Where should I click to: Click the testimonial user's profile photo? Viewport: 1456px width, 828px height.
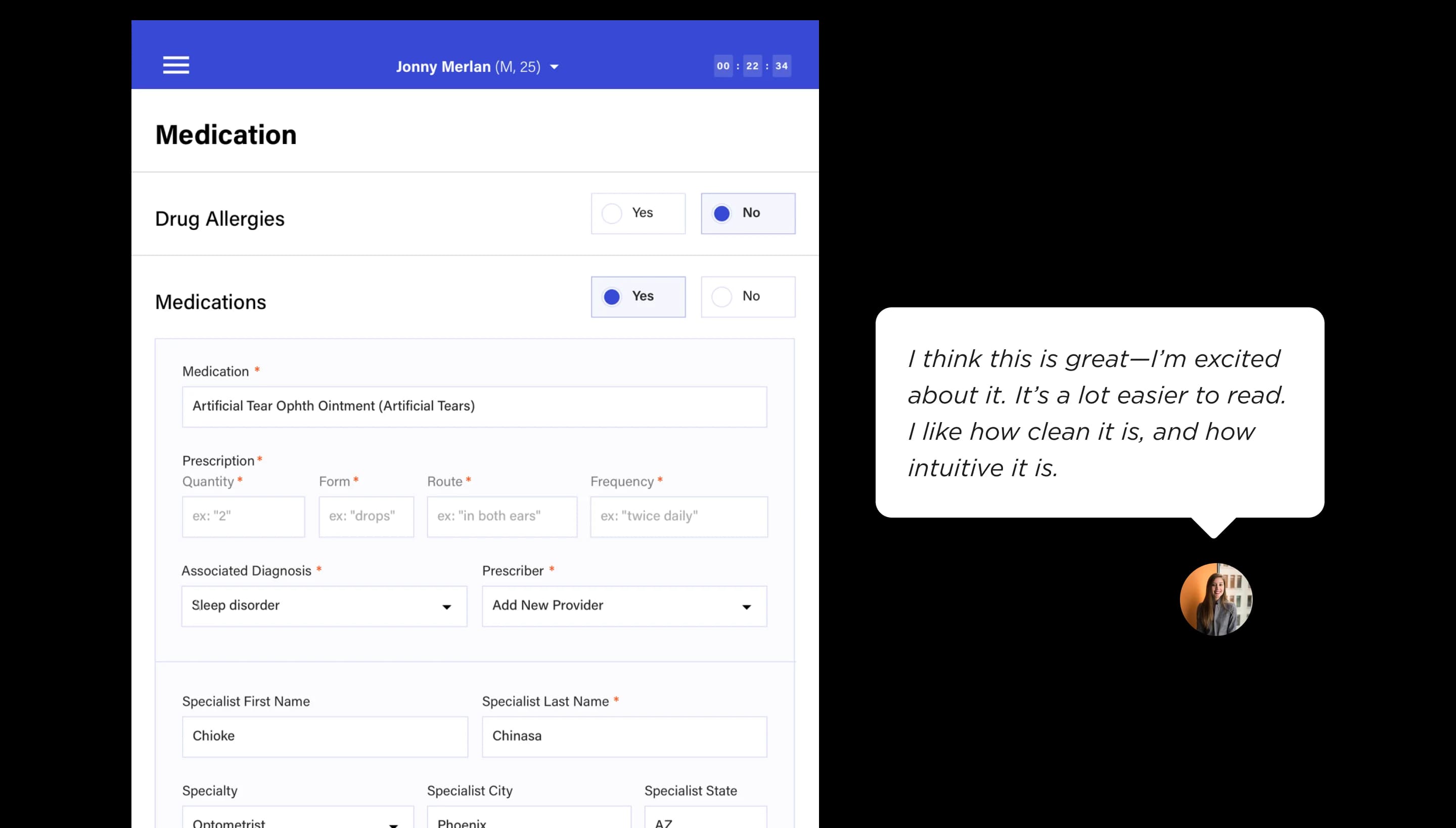click(x=1216, y=600)
